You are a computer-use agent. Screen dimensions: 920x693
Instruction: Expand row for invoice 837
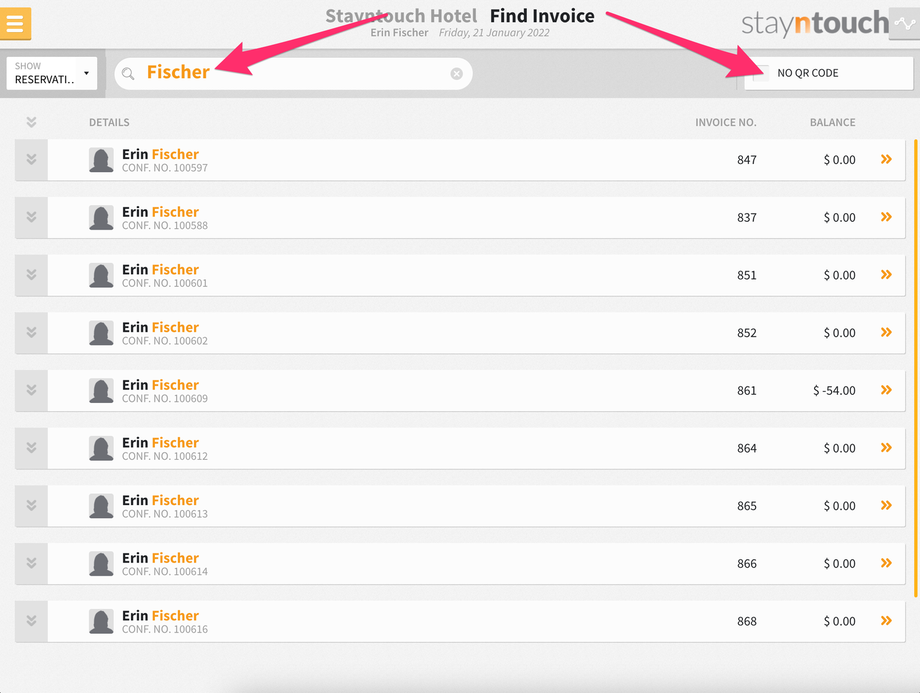[x=31, y=217]
